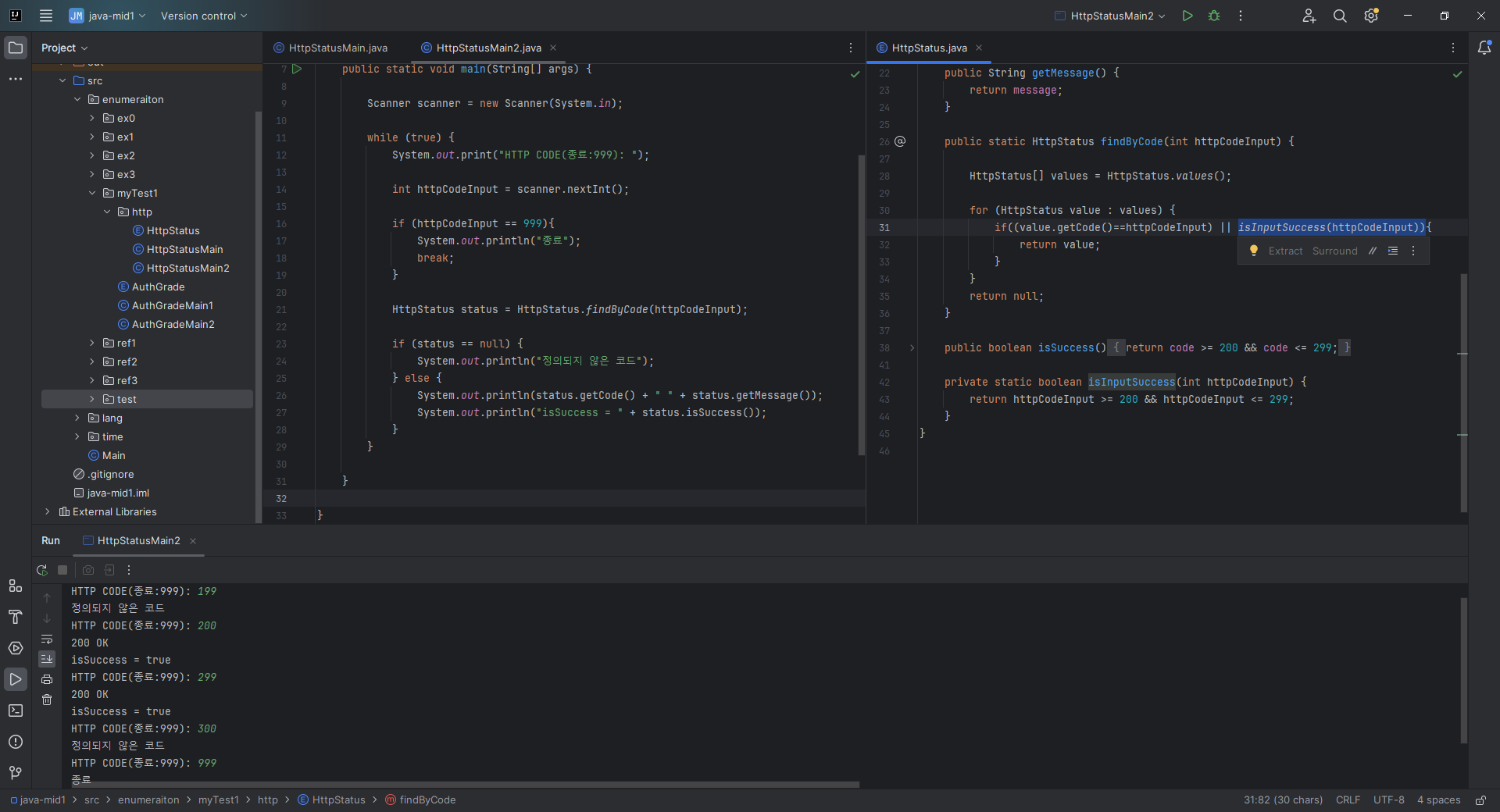
Task: Click the lightbulb quick-fix icon
Action: (1254, 251)
